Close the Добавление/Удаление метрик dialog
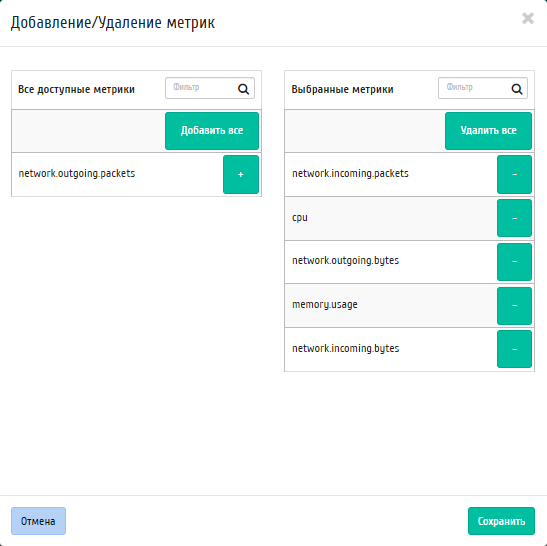This screenshot has height=546, width=547. [x=528, y=18]
